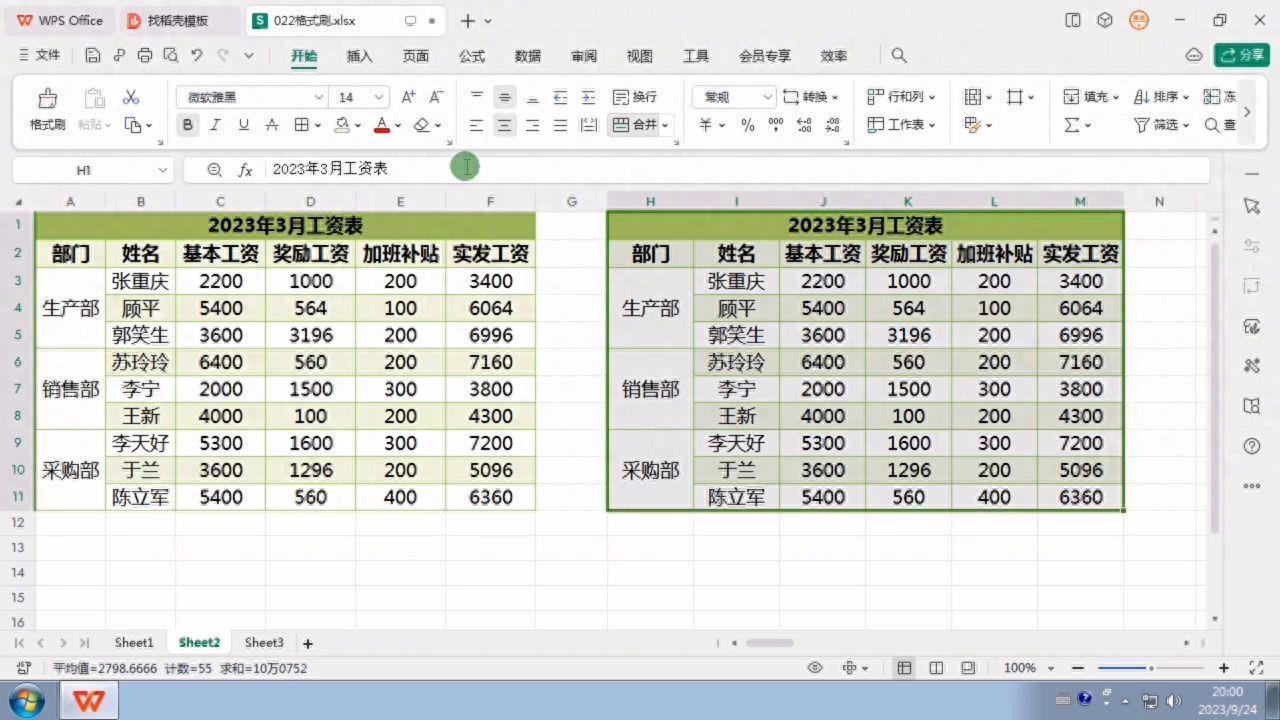Click the Fill (填充) button

tap(1090, 97)
